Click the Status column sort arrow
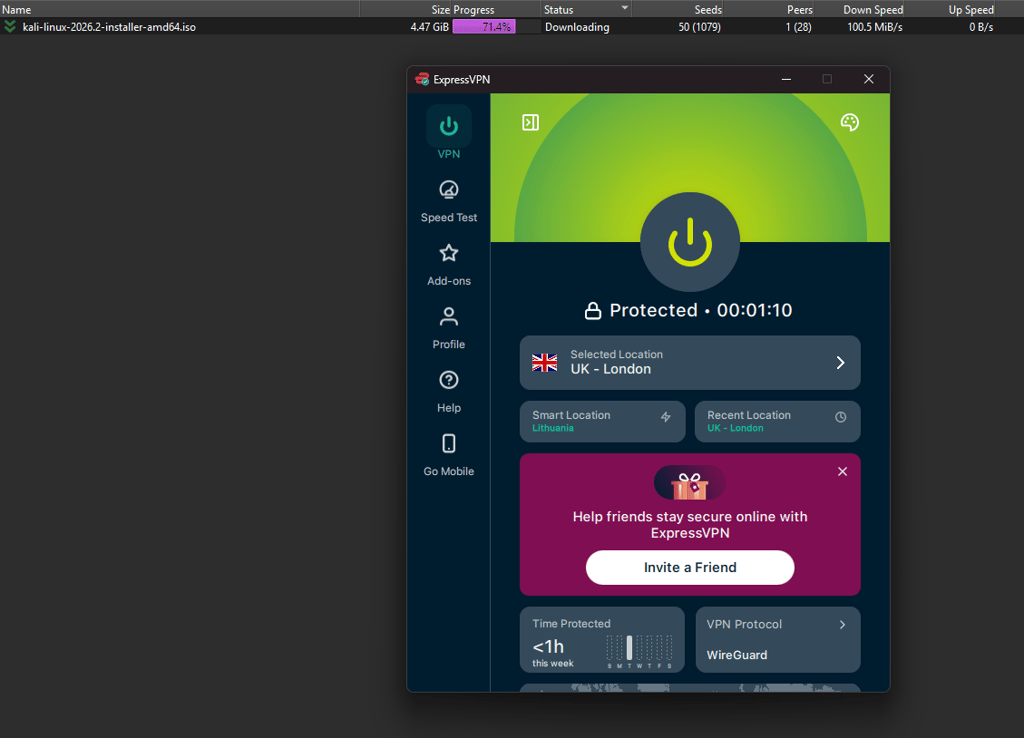1024x738 pixels. pos(624,8)
